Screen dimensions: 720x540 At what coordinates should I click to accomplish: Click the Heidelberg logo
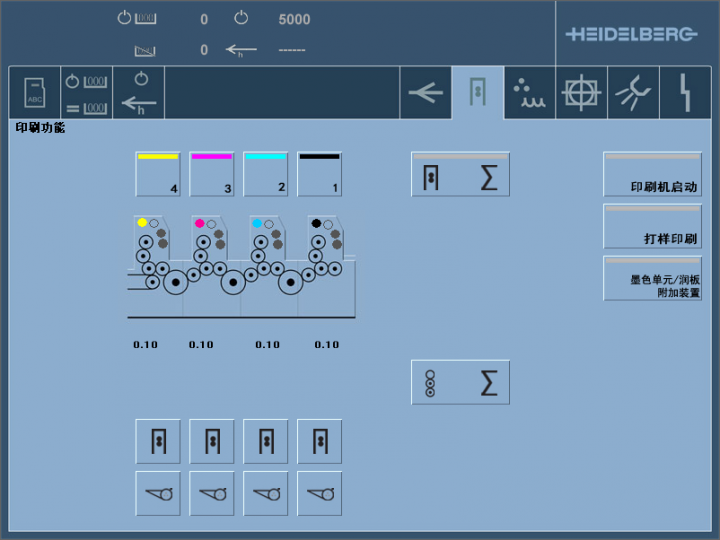pos(632,34)
